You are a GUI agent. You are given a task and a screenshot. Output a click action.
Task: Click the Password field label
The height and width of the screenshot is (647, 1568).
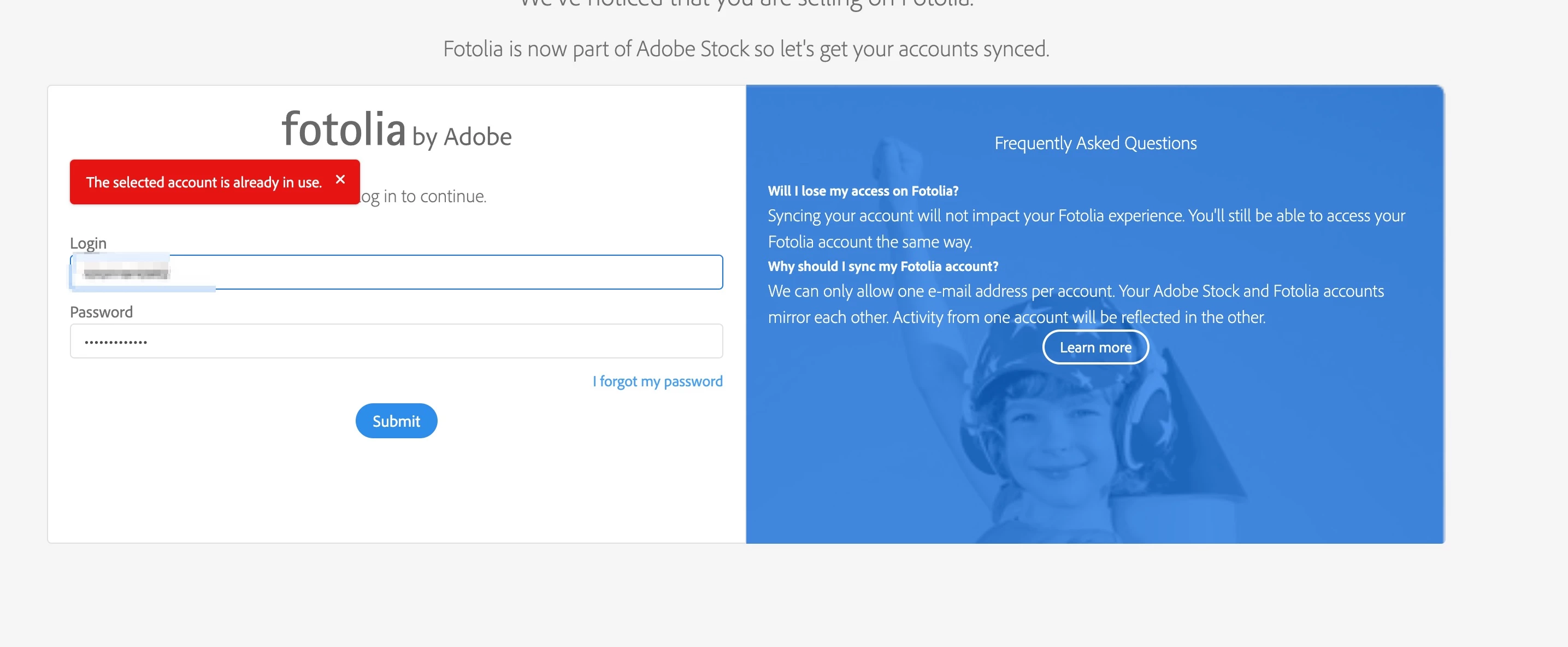tap(101, 312)
